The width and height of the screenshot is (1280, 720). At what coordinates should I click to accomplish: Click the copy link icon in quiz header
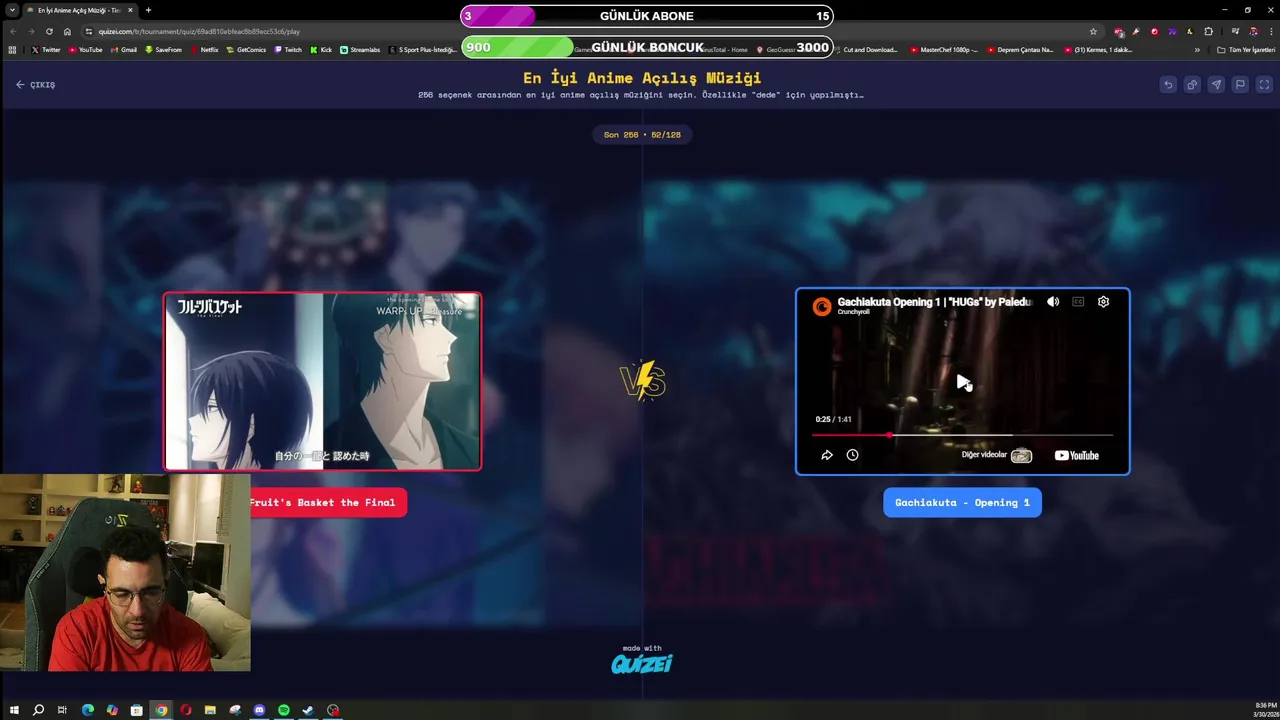coord(1192,85)
